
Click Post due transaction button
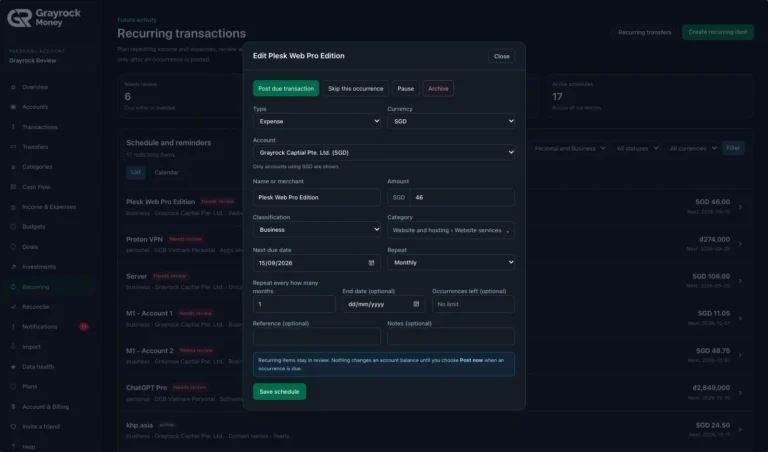point(286,89)
